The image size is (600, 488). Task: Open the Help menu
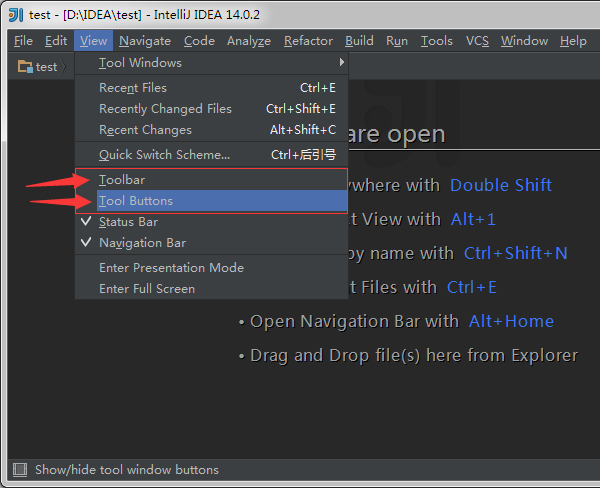(x=573, y=41)
